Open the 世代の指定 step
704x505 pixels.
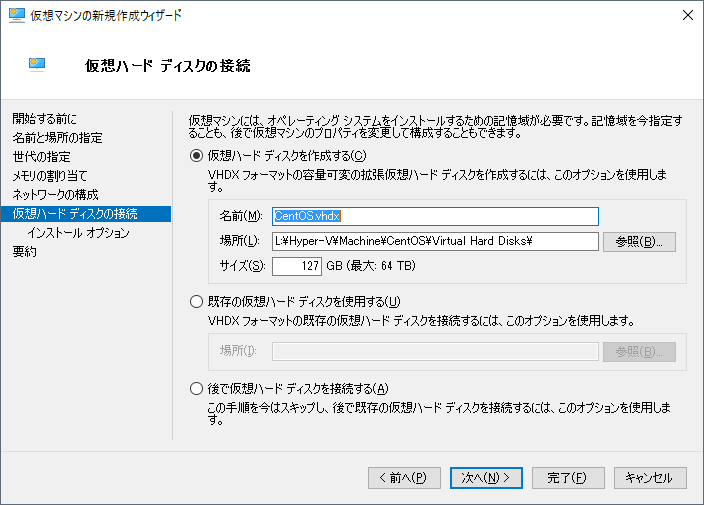[42, 157]
